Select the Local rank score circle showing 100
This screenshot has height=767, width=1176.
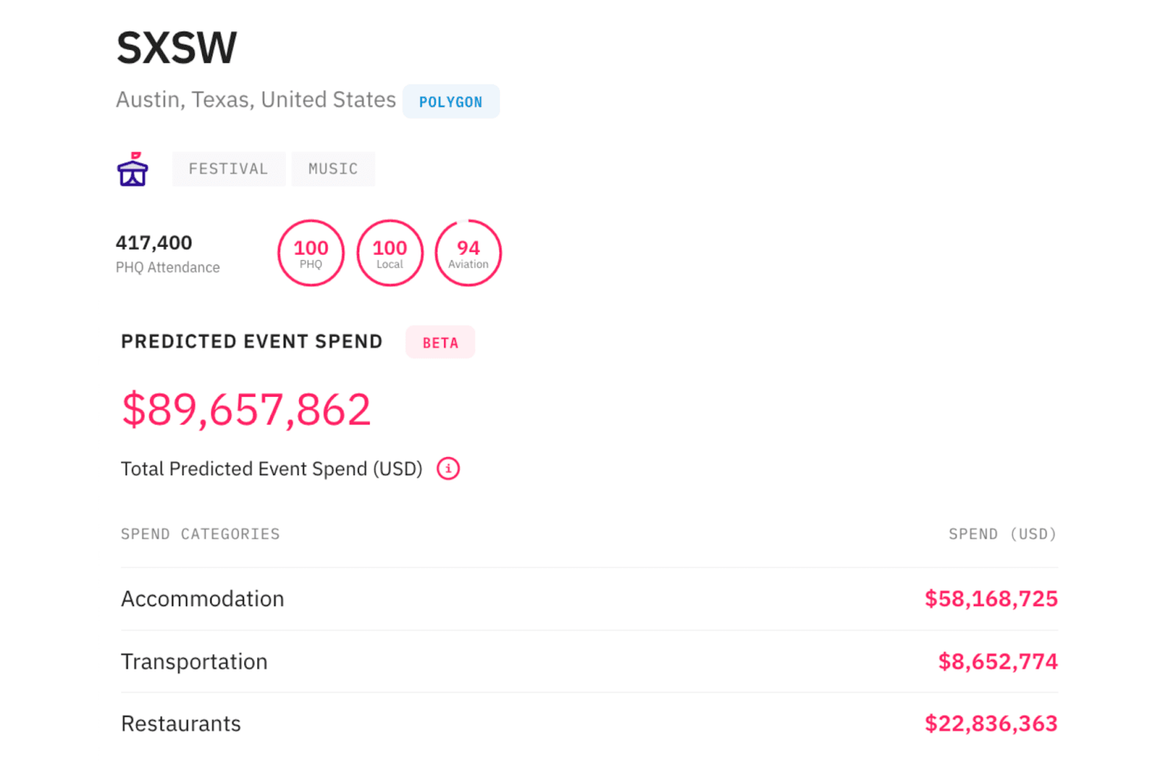(389, 253)
